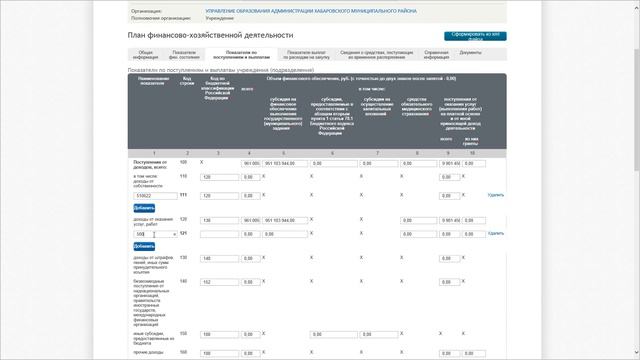The image size is (640, 360).
Task: Click the 'Учреждение' value text
Action: pos(220,18)
